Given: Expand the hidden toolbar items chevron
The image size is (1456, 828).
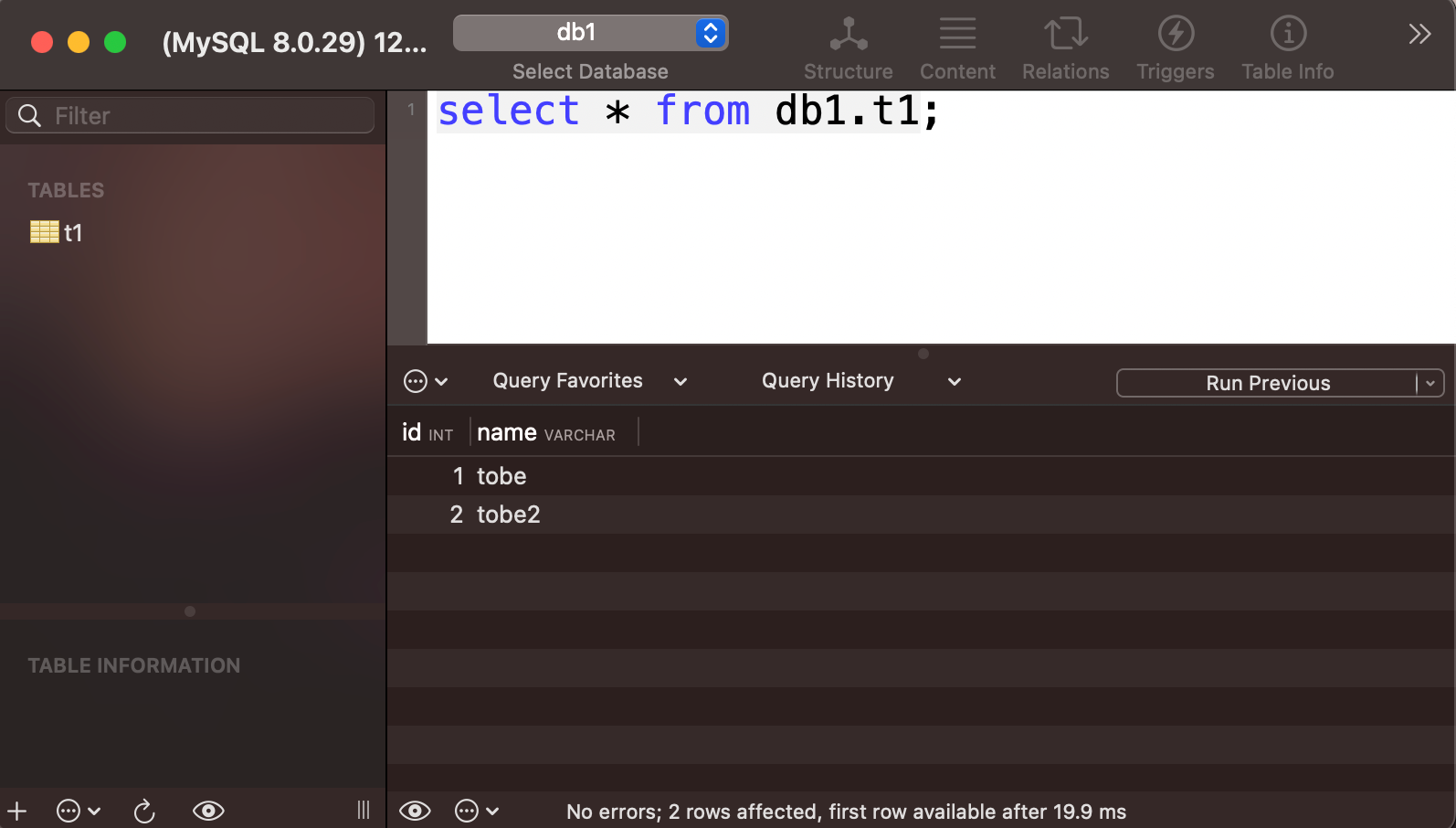Looking at the screenshot, I should tap(1419, 34).
